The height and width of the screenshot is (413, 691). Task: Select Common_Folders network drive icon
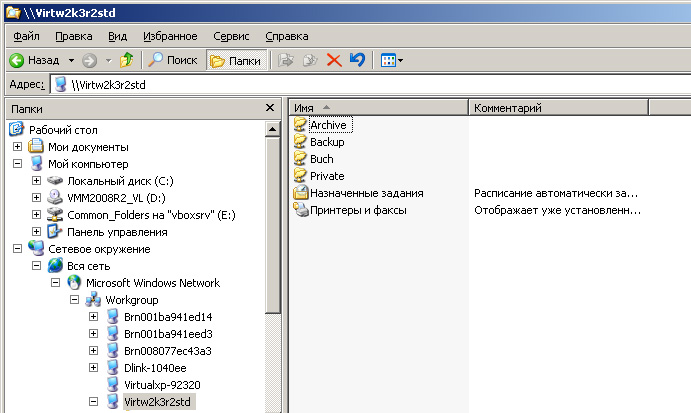point(55,215)
